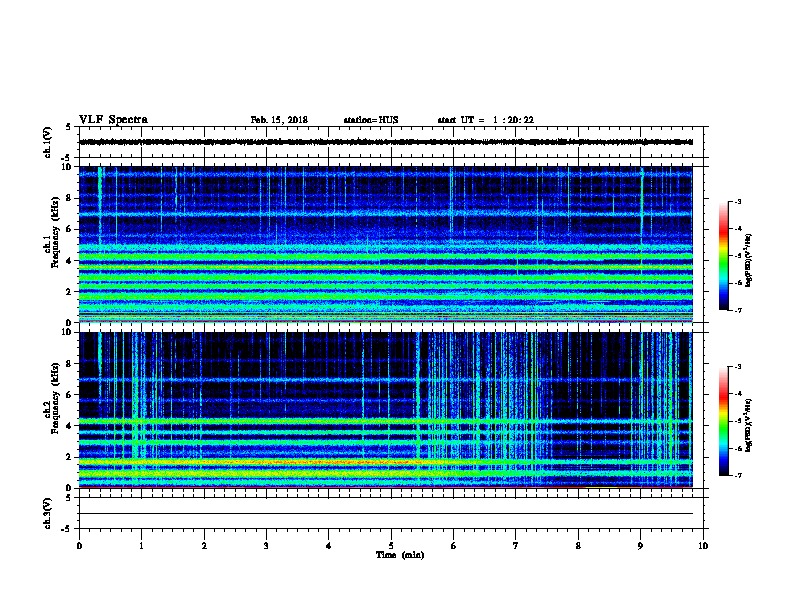Click the ch.1 frequency axis tick "6"
This screenshot has width=792, height=612.
click(x=69, y=229)
